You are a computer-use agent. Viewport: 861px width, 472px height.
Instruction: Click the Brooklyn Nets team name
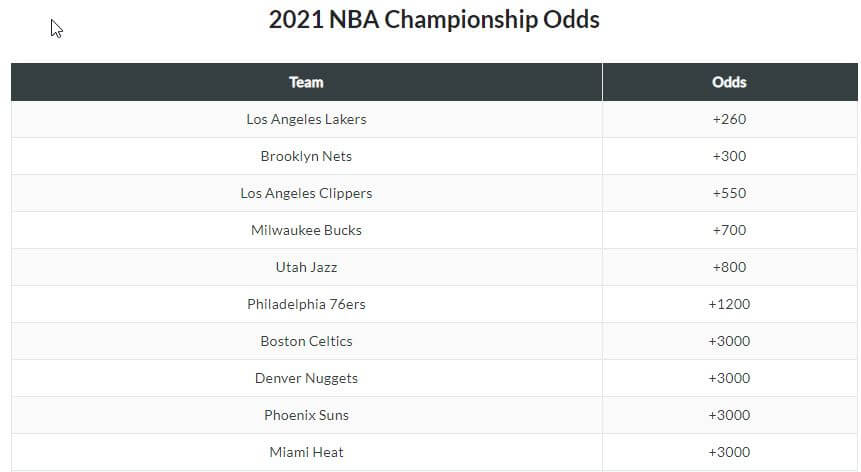tap(306, 156)
